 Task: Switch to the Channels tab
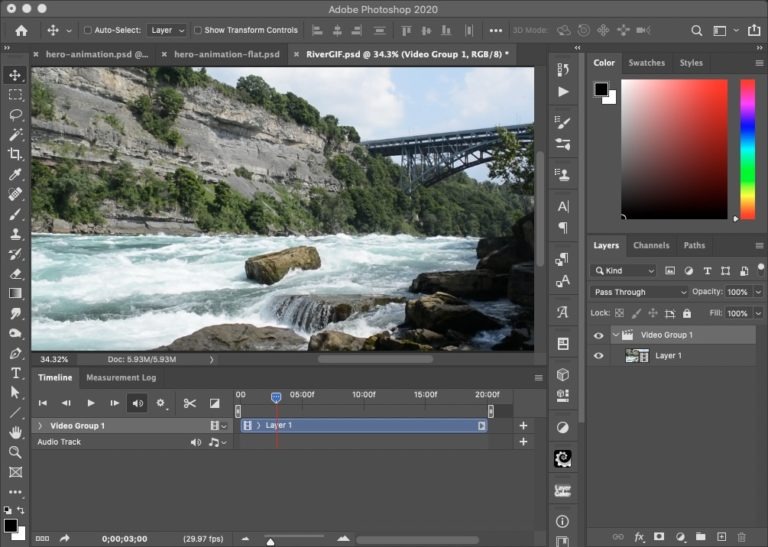pos(651,245)
